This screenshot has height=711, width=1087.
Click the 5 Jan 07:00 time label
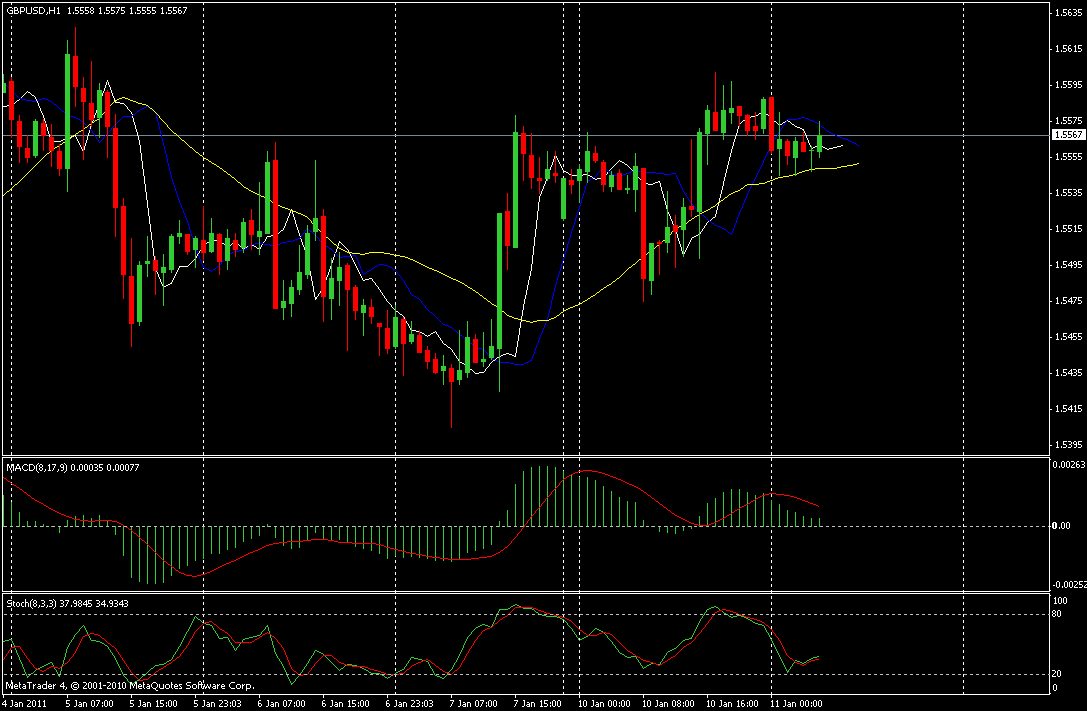89,703
